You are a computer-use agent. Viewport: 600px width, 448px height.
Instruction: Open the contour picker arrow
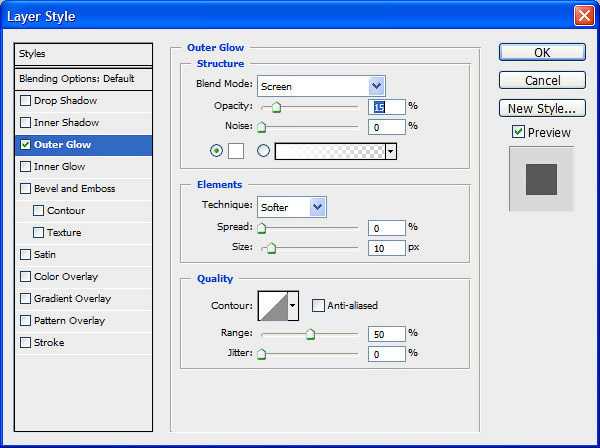pyautogui.click(x=293, y=305)
